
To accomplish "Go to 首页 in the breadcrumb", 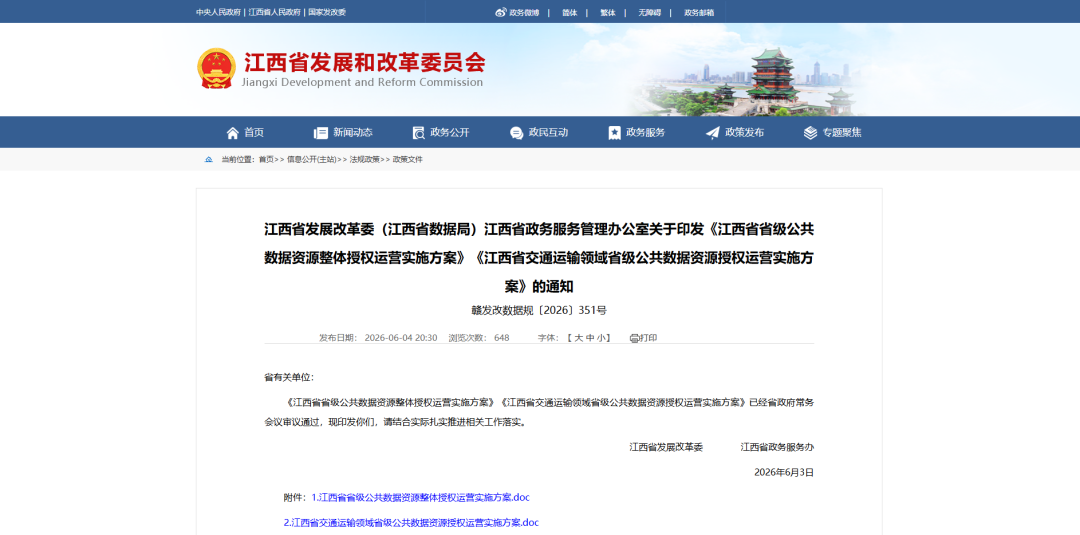I will pos(266,160).
